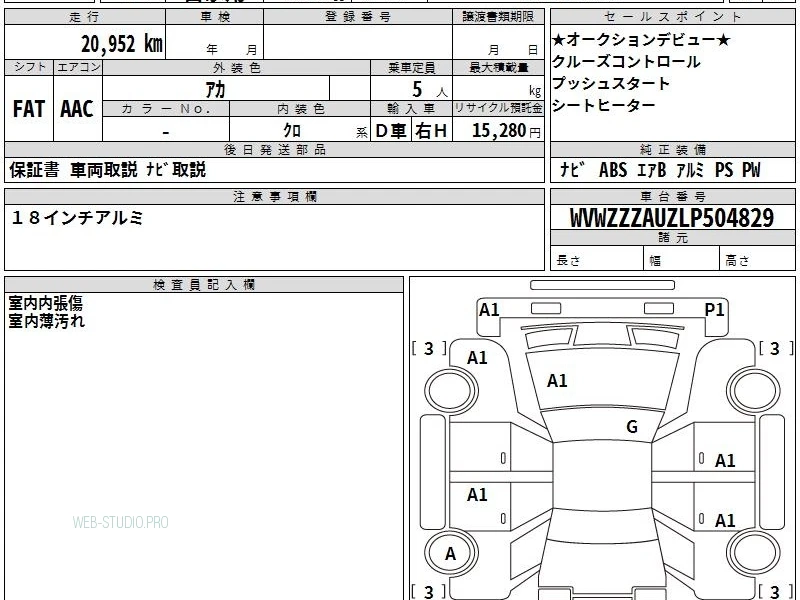Select the interior color value クロ

pos(292,130)
